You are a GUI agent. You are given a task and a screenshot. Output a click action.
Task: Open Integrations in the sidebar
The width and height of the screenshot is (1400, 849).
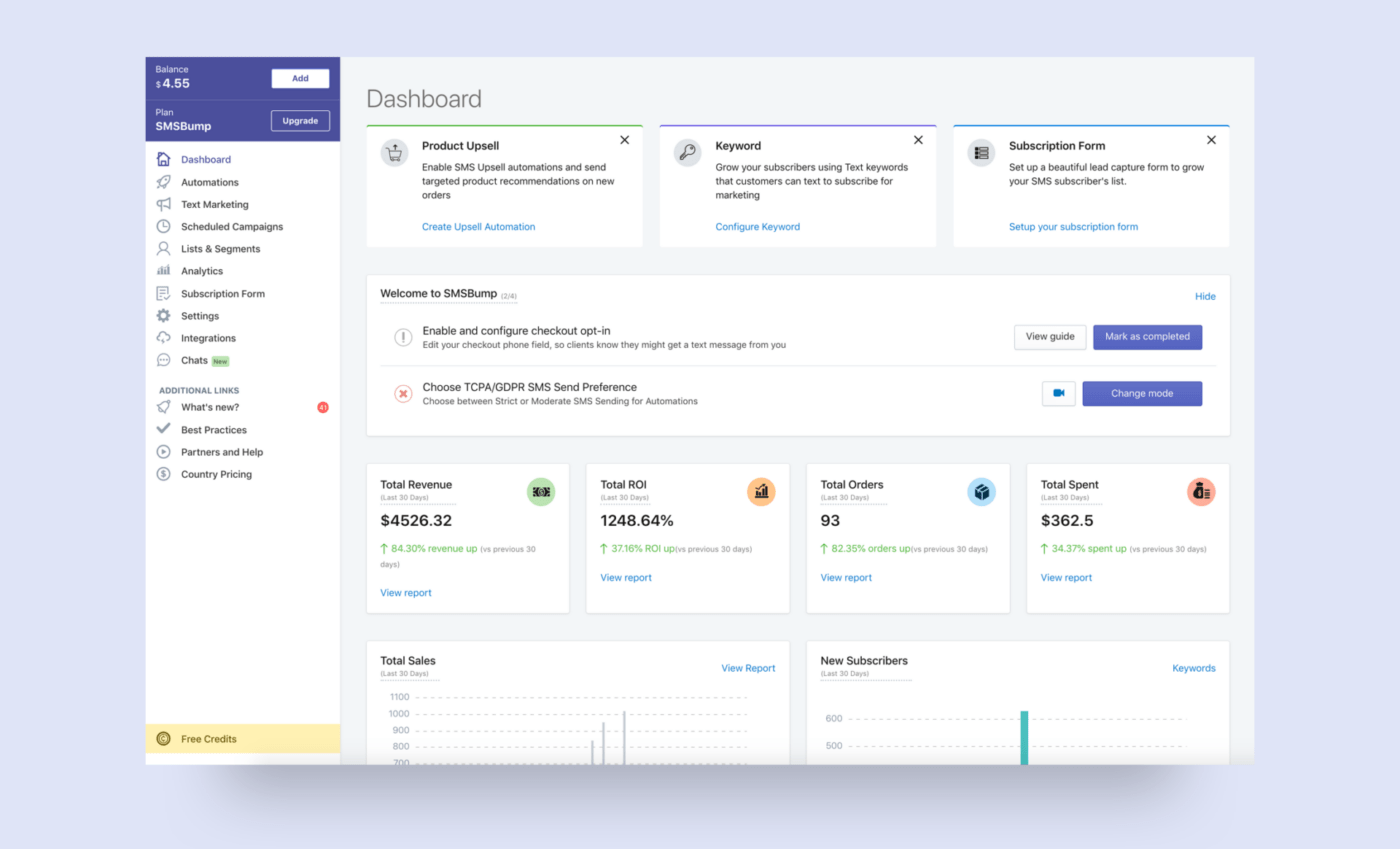(208, 338)
